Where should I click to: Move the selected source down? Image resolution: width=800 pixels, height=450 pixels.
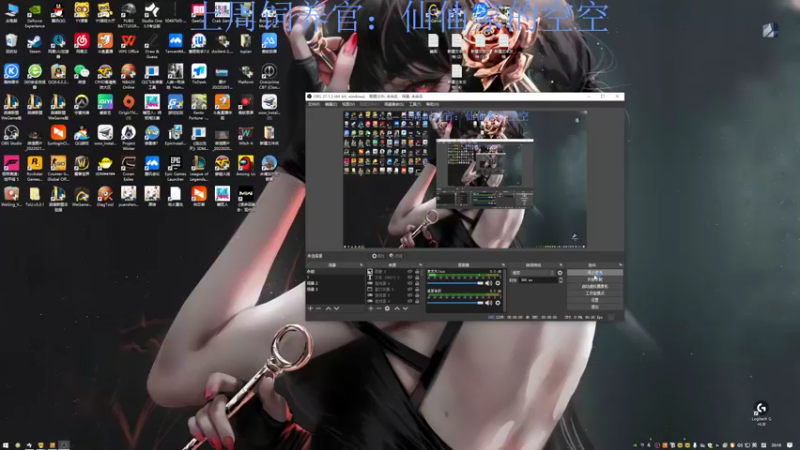(405, 309)
